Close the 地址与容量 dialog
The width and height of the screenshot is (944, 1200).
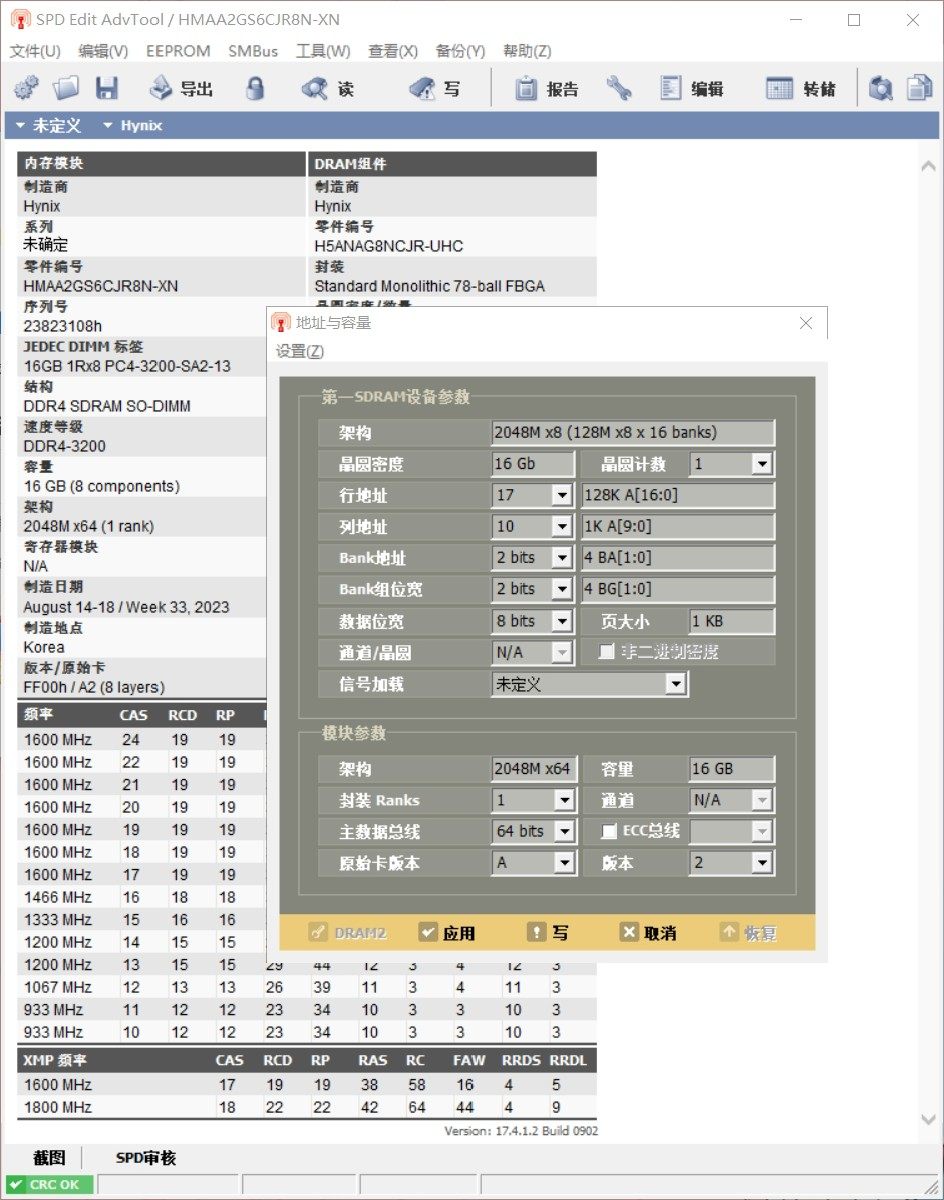806,323
